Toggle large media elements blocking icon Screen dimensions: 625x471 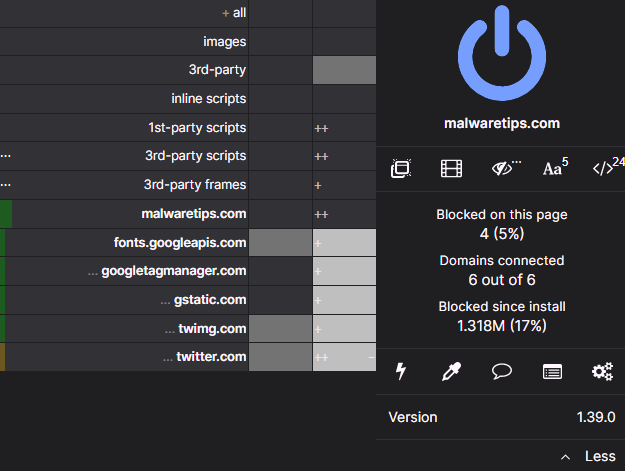pyautogui.click(x=451, y=169)
